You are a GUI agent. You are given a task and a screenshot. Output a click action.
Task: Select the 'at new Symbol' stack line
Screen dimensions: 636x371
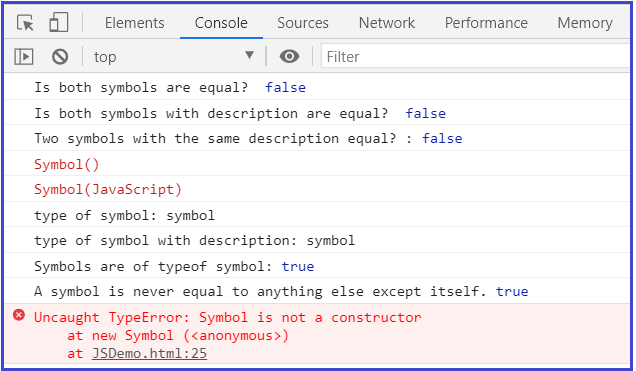pos(178,336)
